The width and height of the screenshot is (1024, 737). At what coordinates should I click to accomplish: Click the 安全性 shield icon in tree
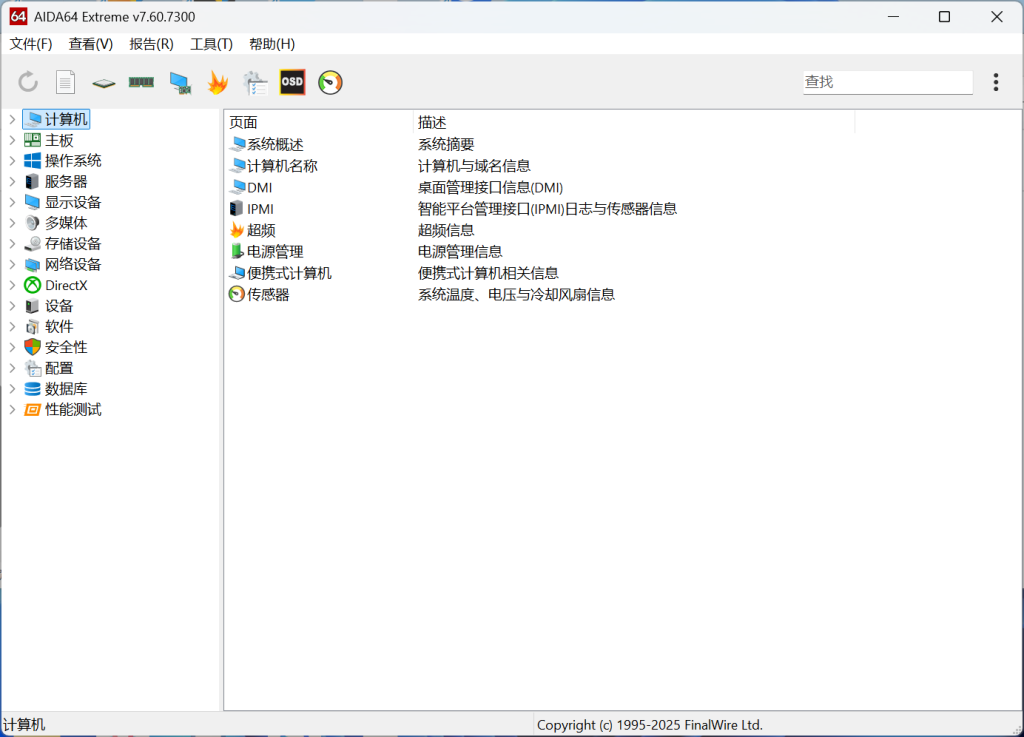[x=32, y=347]
